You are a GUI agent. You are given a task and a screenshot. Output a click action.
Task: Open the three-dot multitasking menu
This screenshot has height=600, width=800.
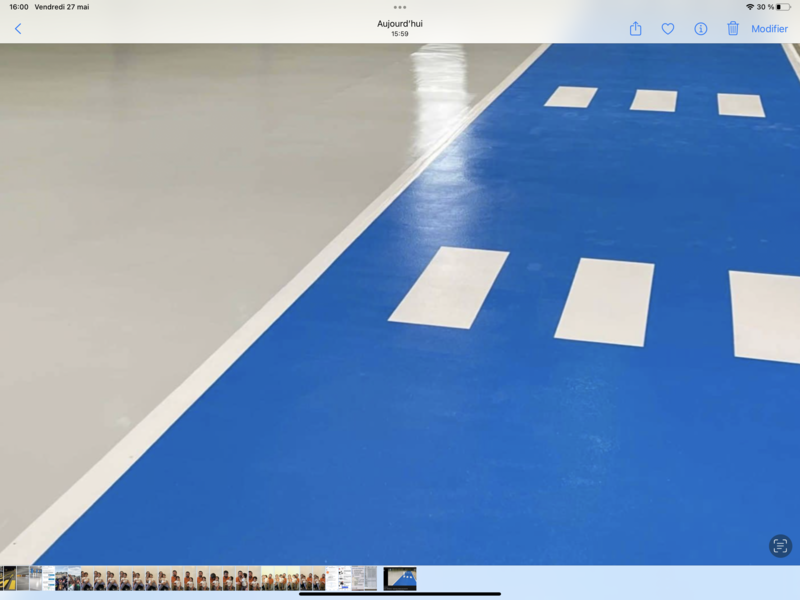pos(400,7)
